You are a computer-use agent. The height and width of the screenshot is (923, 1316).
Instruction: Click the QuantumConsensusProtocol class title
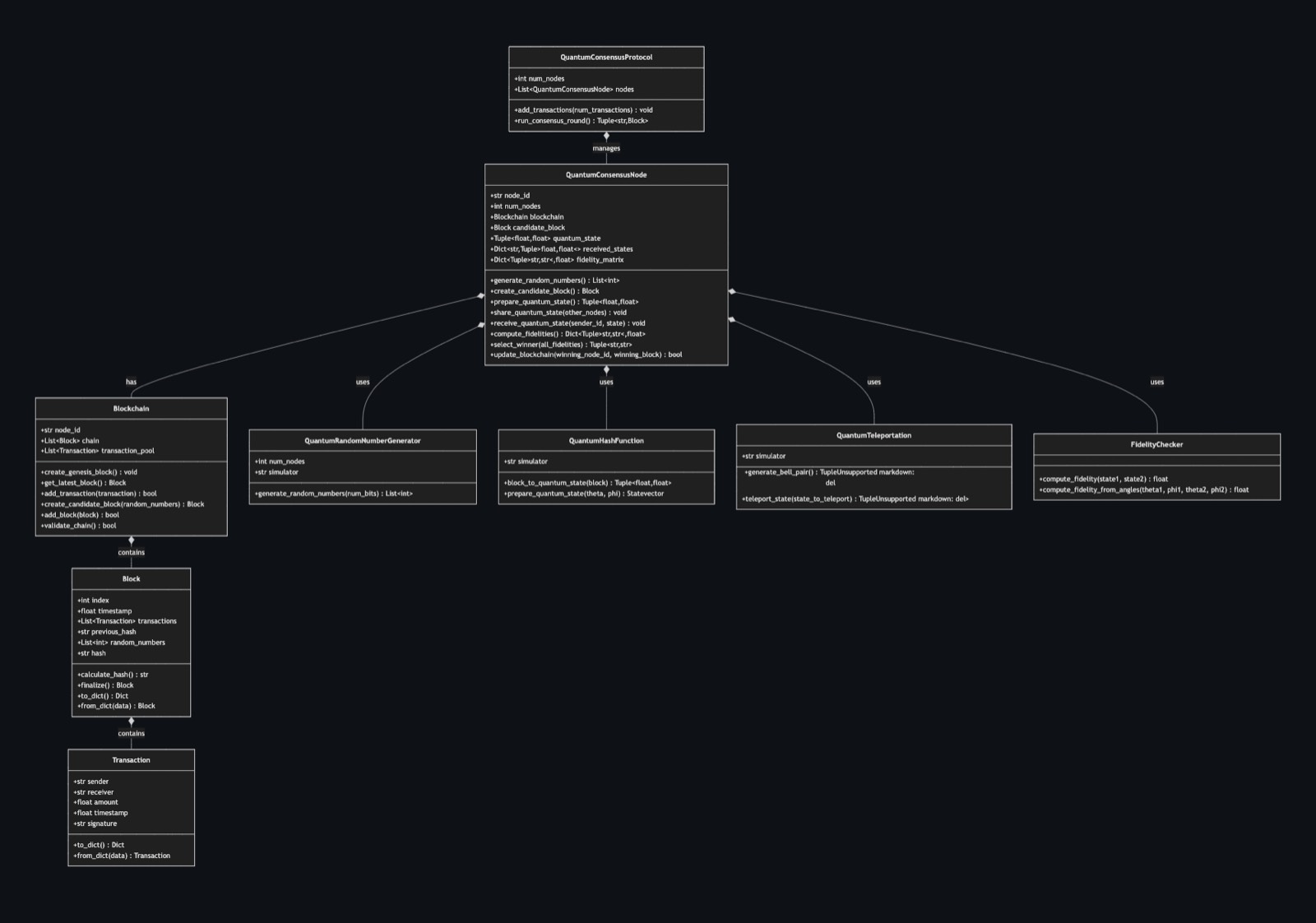pos(606,57)
